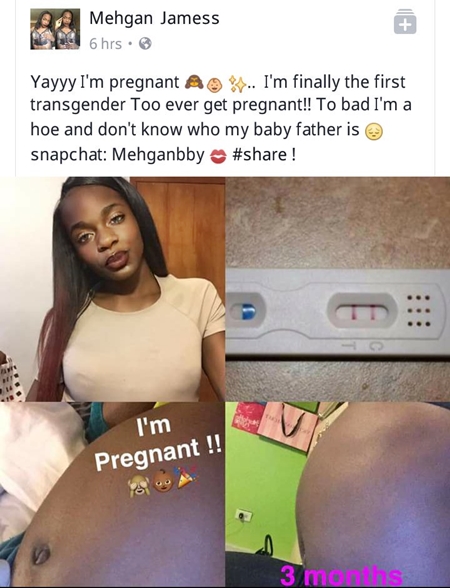Click the party popper sticker on belly photo
Viewport: 450px width, 588px height.
point(188,476)
